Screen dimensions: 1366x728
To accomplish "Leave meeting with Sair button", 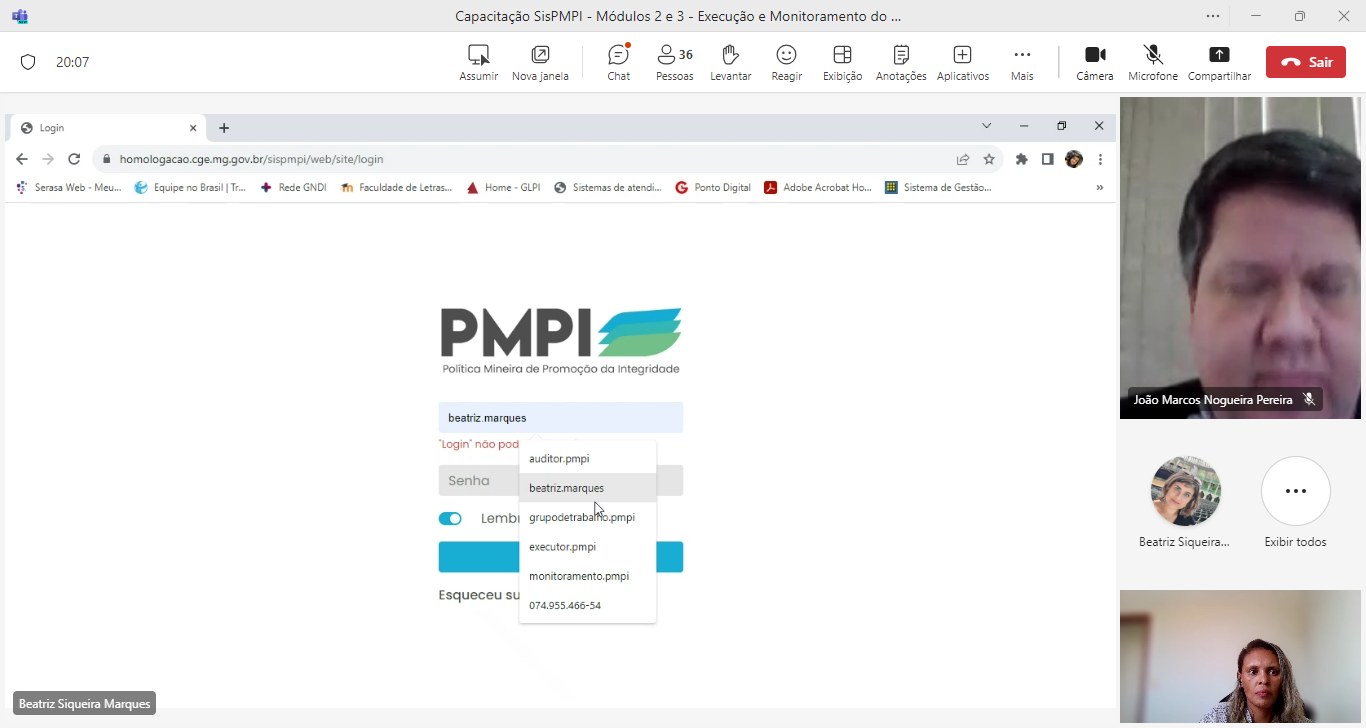I will tap(1306, 62).
